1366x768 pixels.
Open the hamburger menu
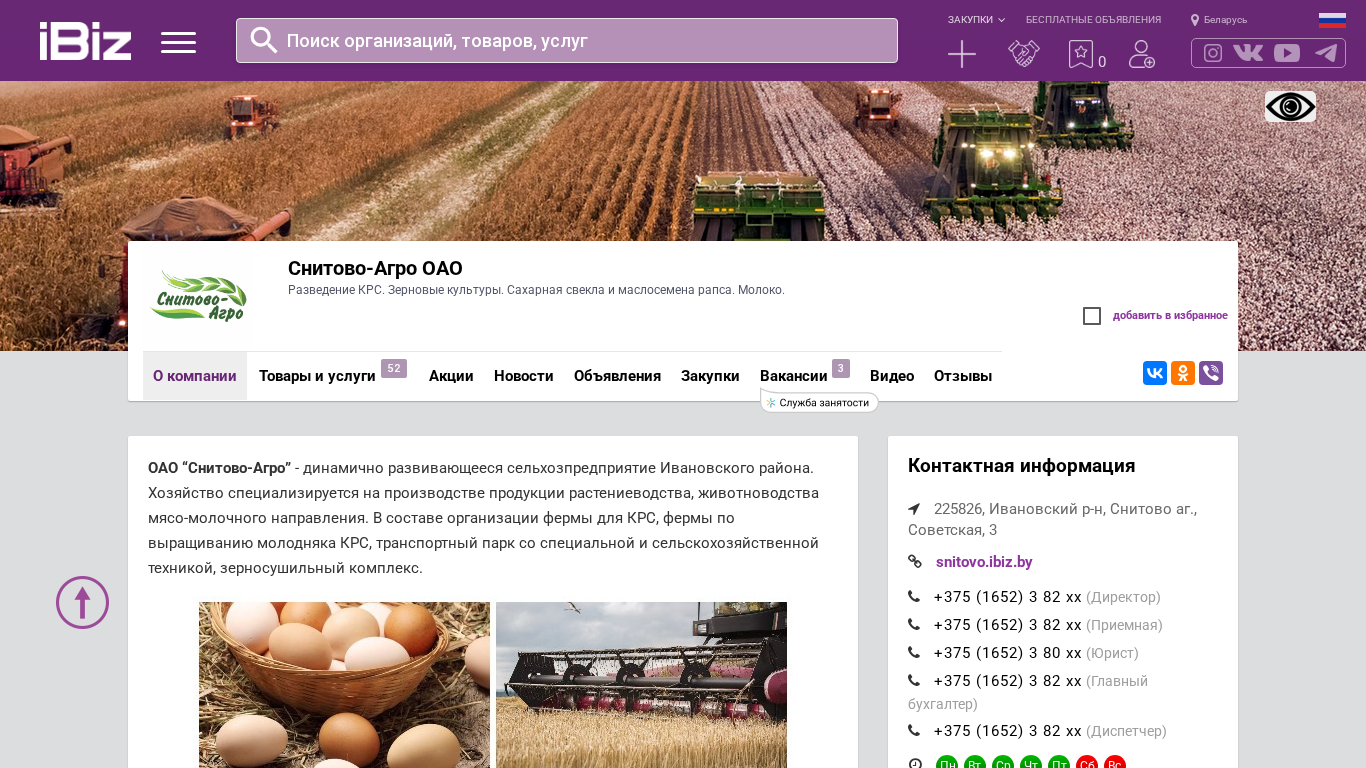pyautogui.click(x=178, y=42)
